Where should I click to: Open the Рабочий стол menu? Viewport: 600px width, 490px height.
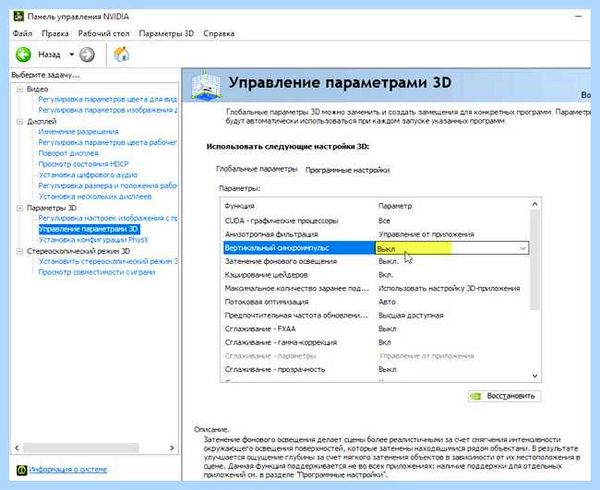(x=104, y=33)
